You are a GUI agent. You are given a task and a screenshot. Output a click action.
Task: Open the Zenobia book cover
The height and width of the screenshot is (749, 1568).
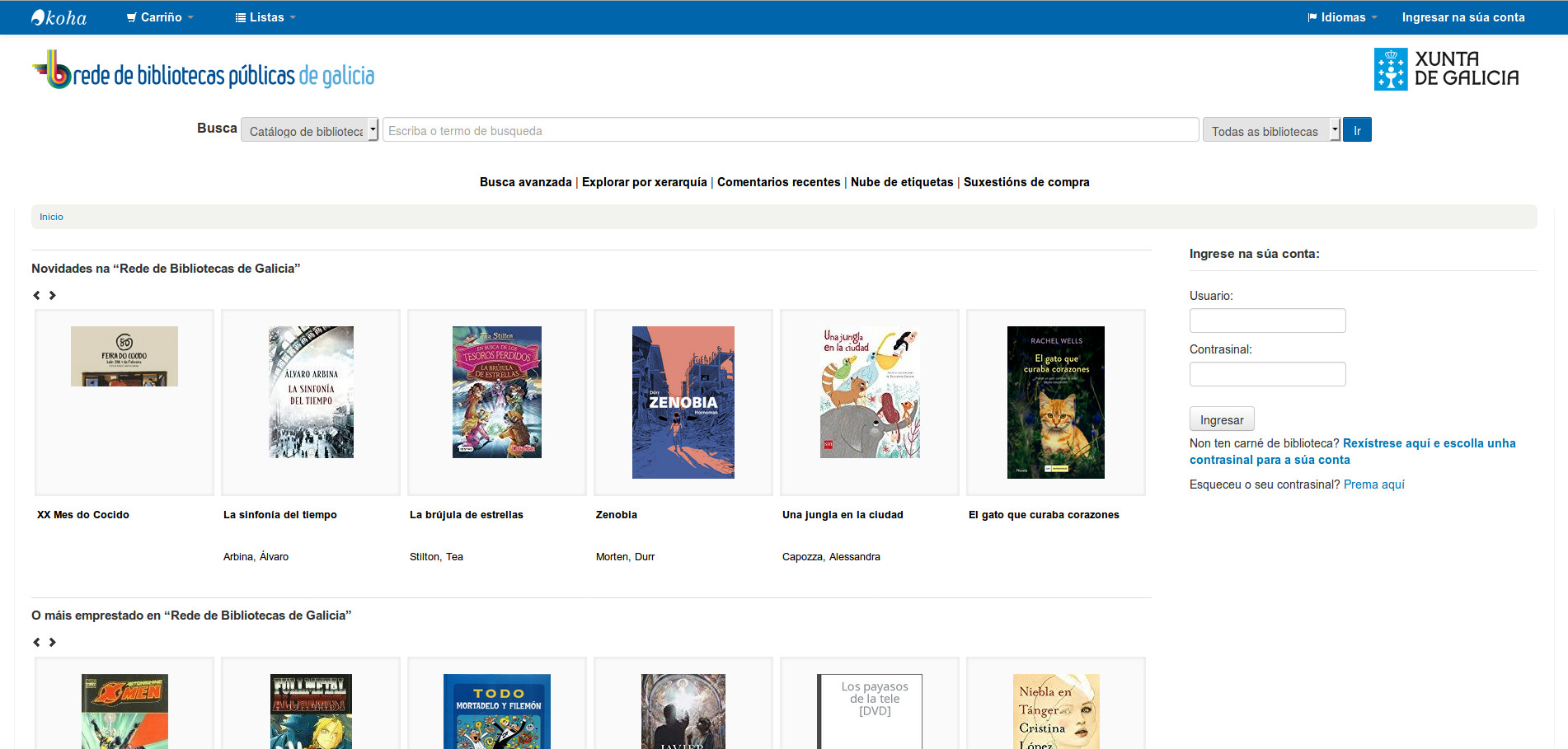coord(683,402)
